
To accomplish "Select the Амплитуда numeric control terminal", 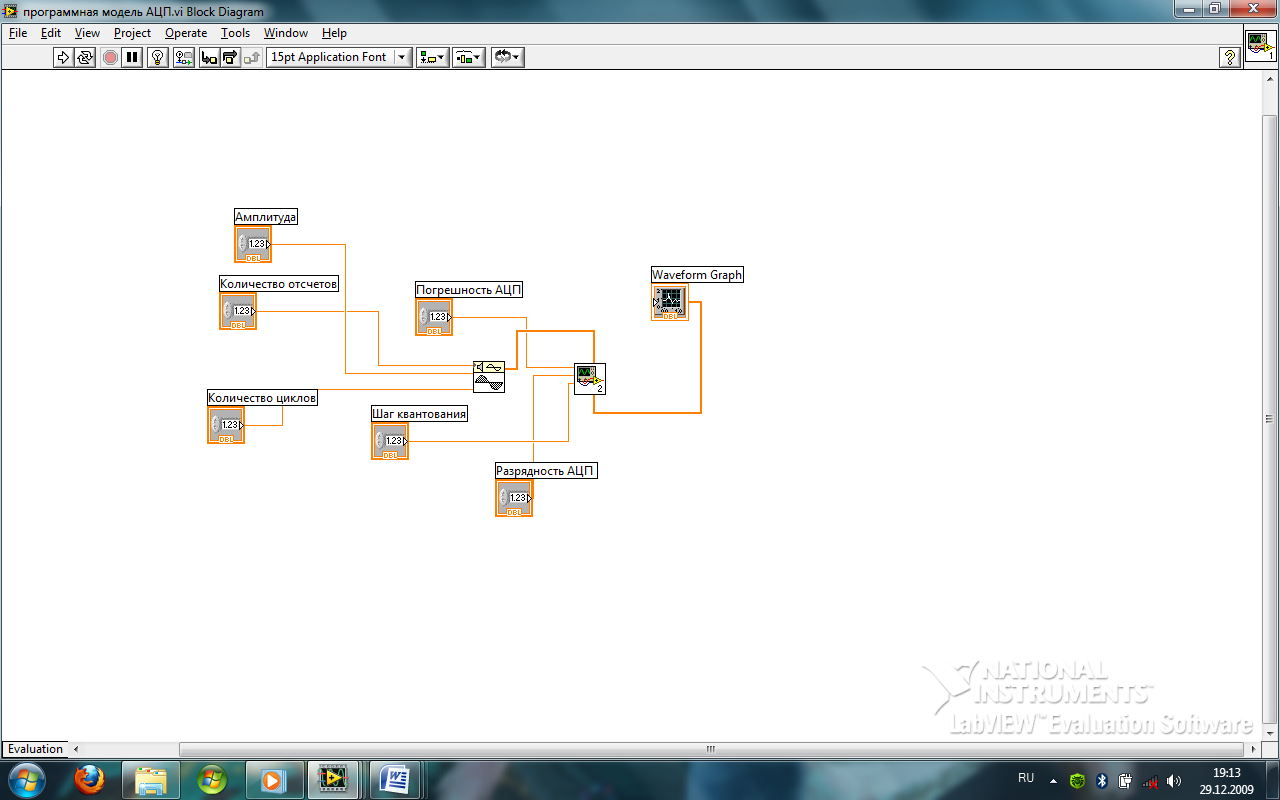I will tap(253, 244).
